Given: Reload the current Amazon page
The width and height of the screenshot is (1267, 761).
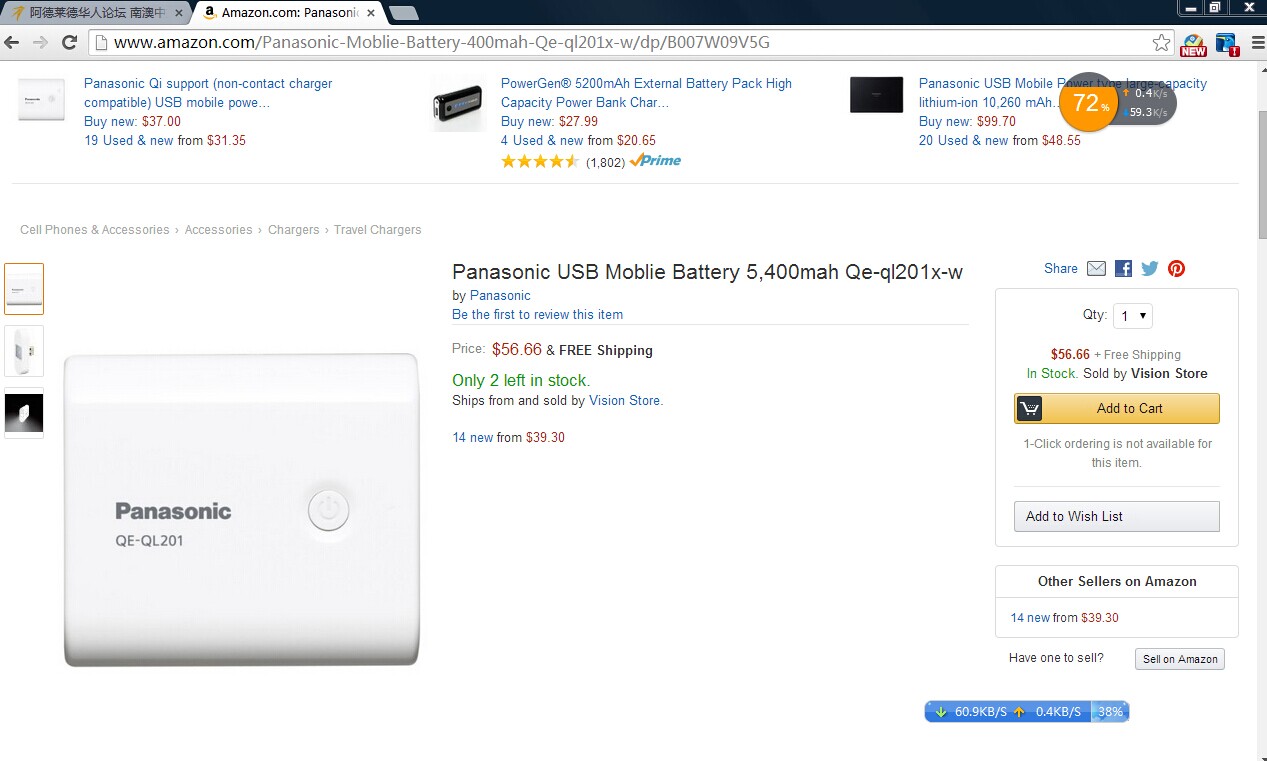Looking at the screenshot, I should [69, 42].
